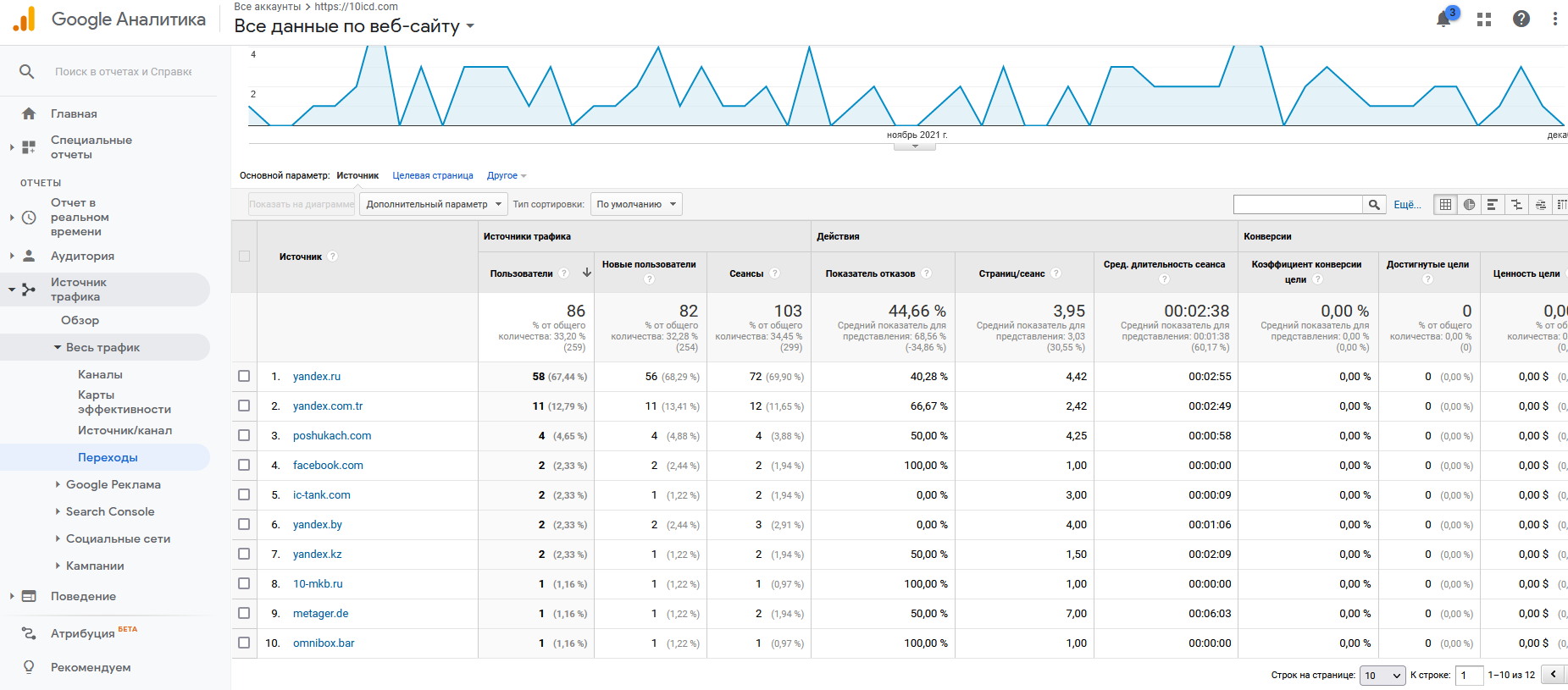Click the Поведение section icon
1568x690 pixels.
pos(29,596)
